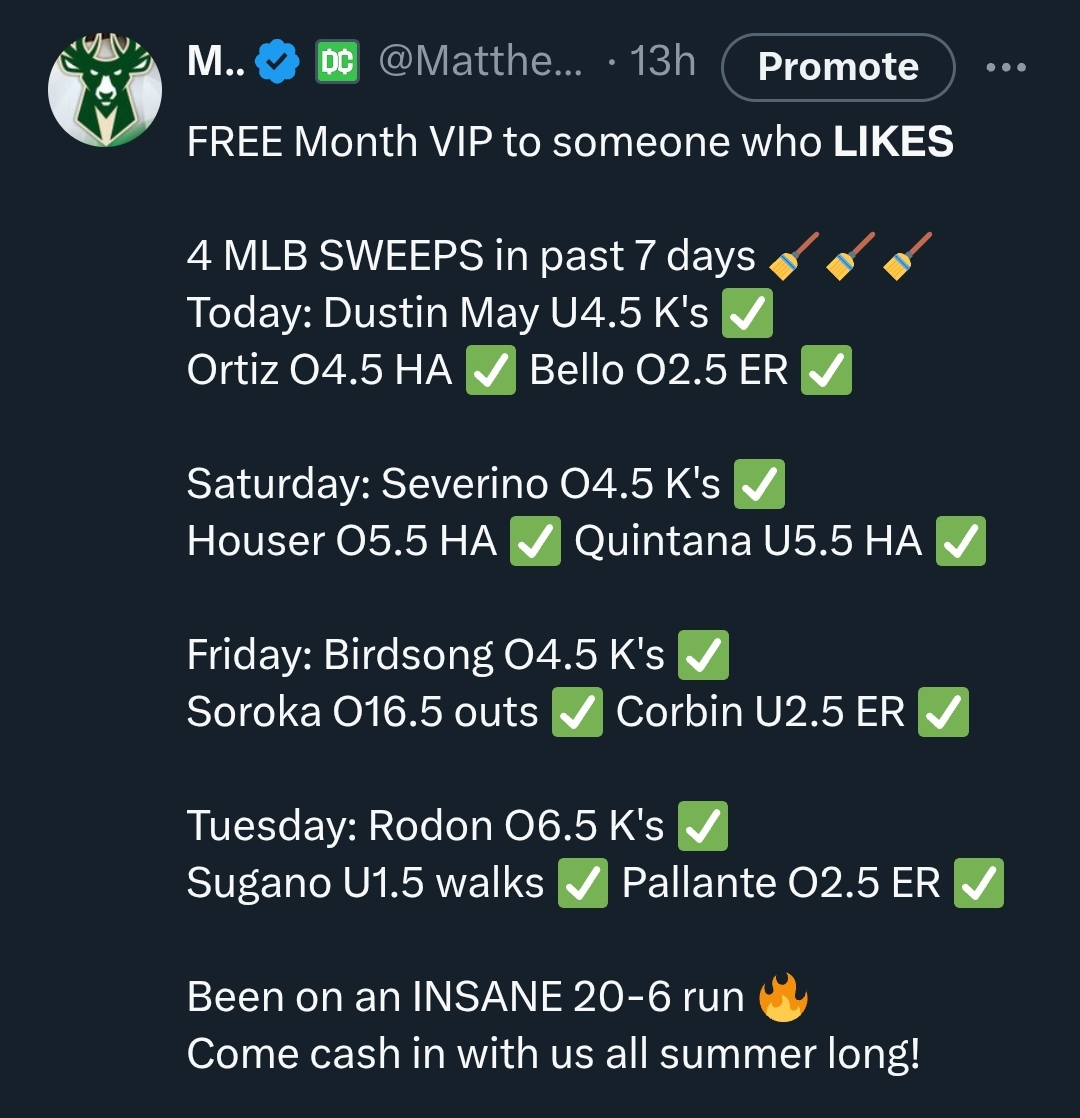Click checkmark after Quintana U5.5 HA

(x=960, y=541)
